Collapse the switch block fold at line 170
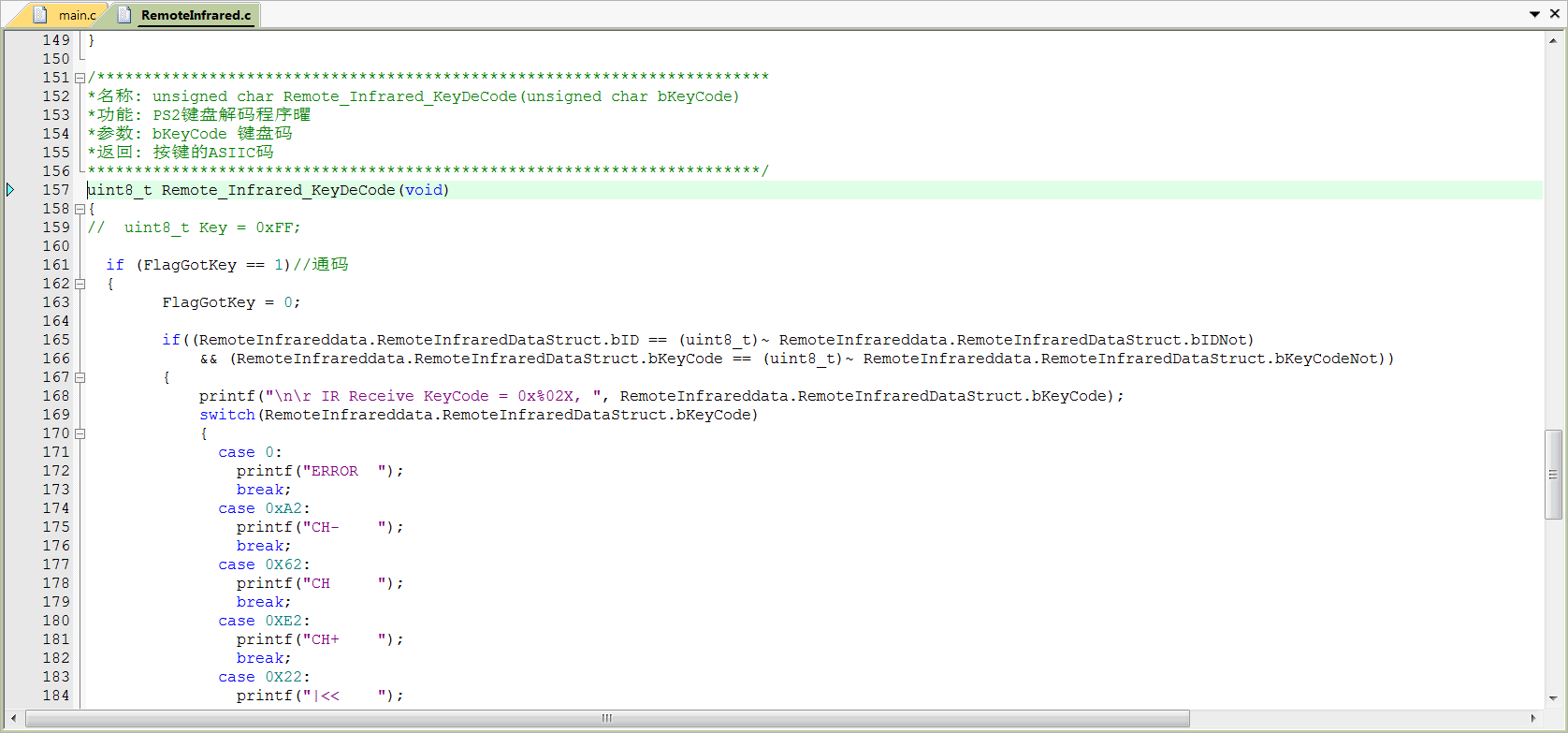 pyautogui.click(x=80, y=433)
